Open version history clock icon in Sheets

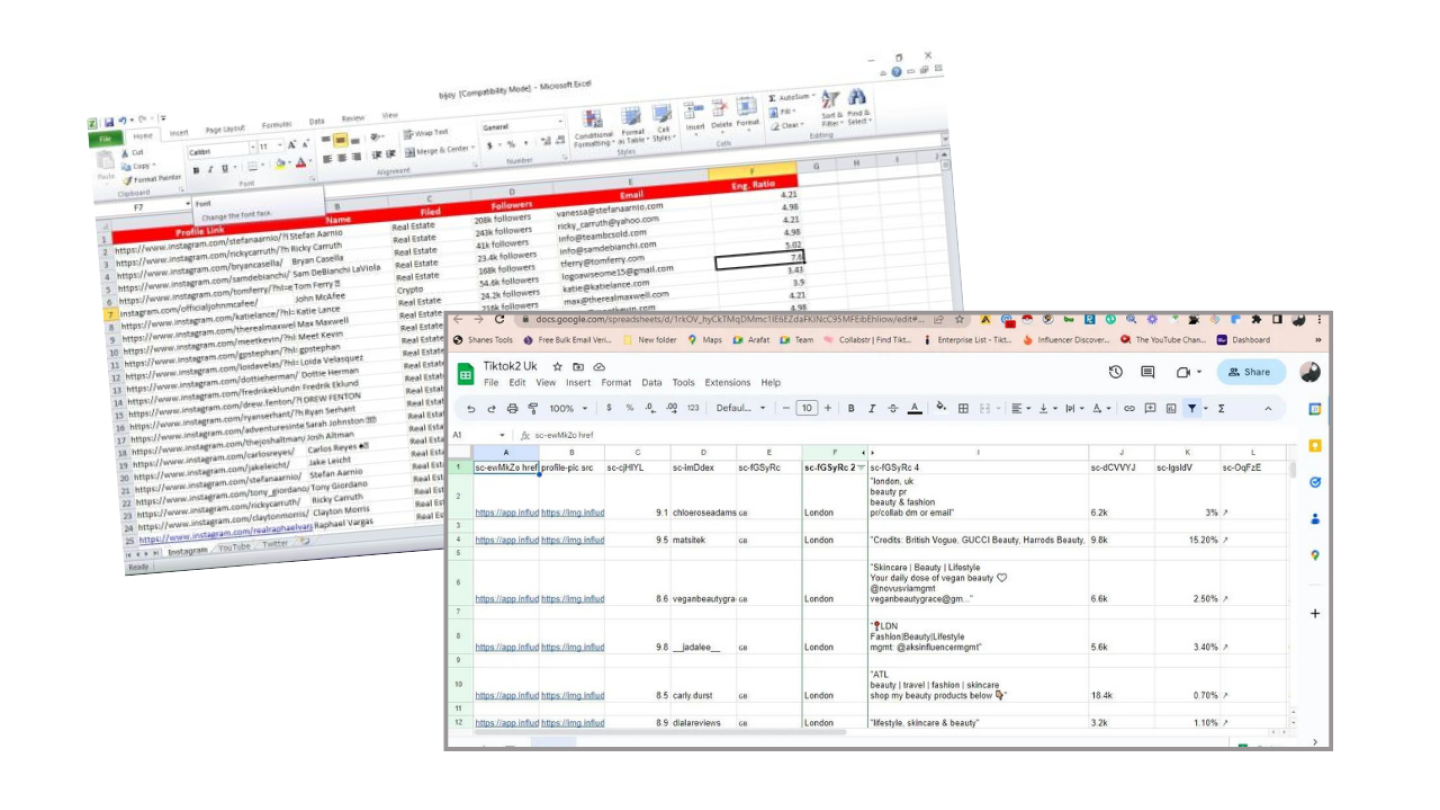[1116, 372]
